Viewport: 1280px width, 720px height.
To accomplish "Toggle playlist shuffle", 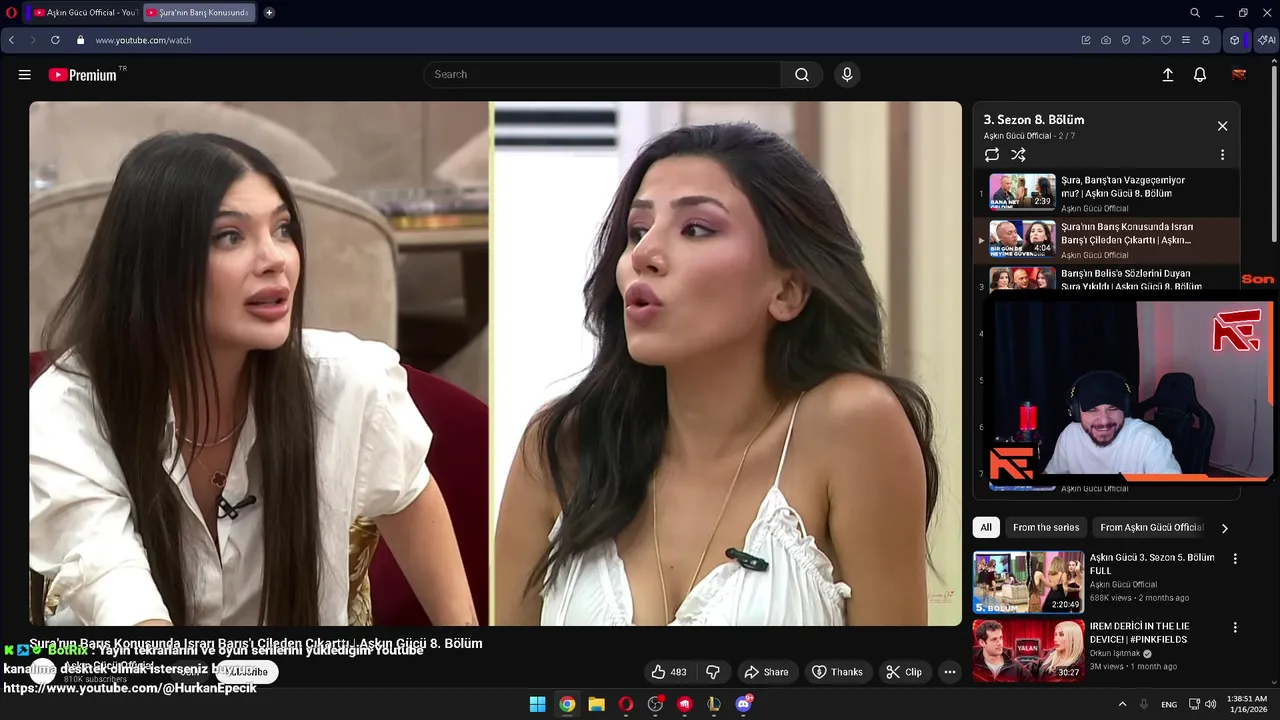I will 1018,155.
